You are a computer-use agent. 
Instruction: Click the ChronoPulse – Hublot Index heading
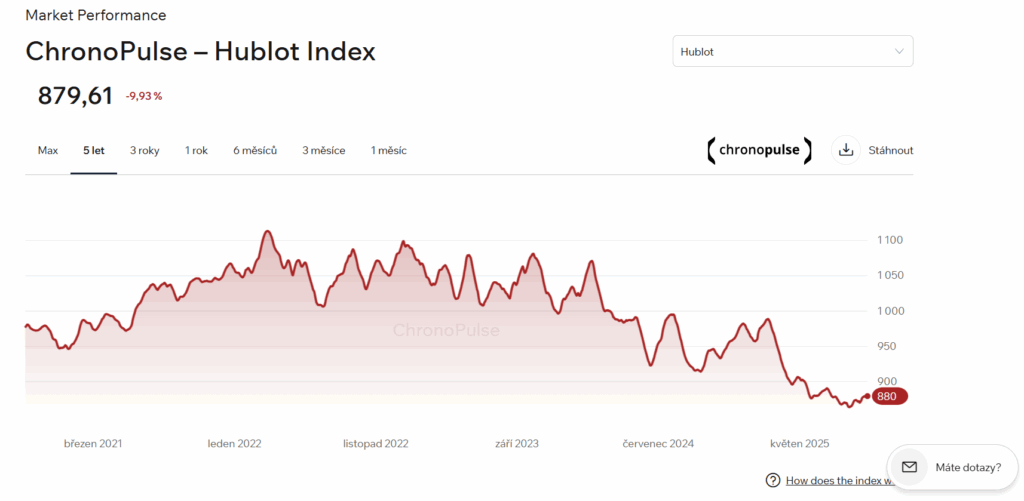click(200, 51)
